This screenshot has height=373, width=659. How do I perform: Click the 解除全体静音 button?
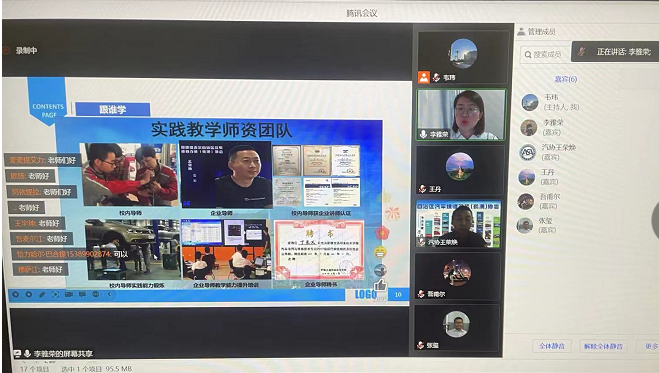(603, 346)
